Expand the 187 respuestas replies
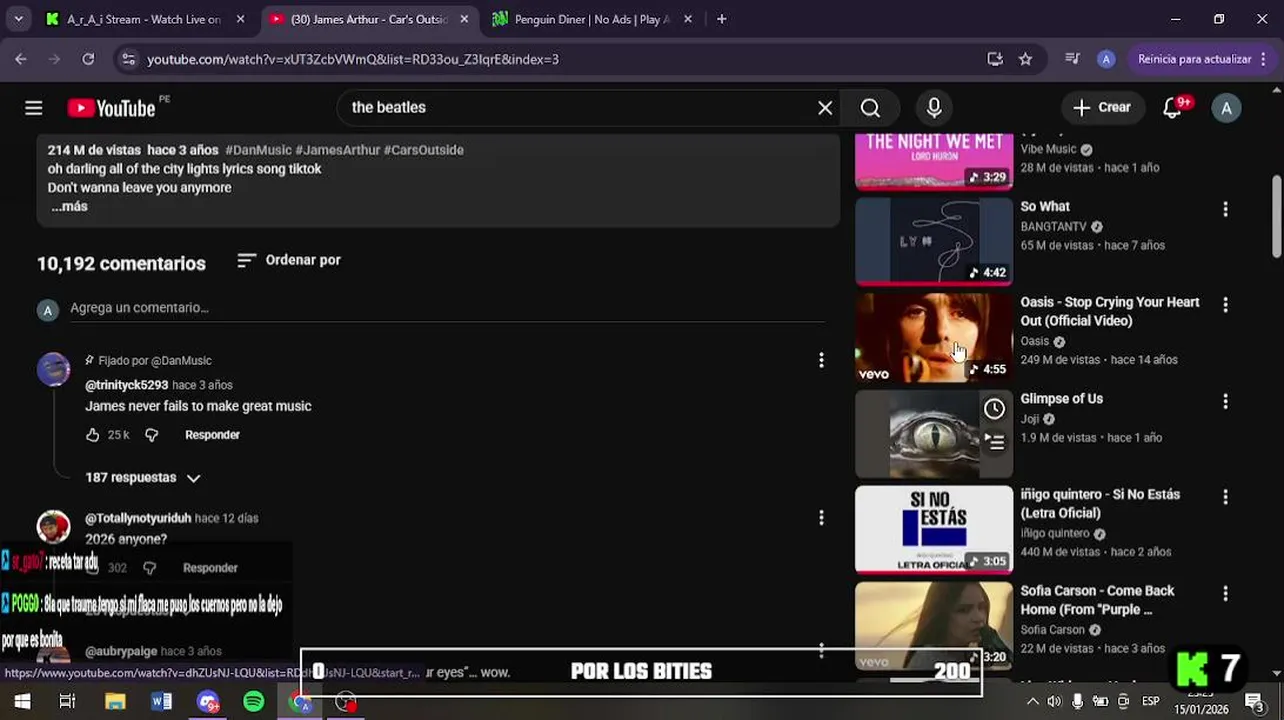Screen dimensions: 1284x720 pyautogui.click(x=143, y=478)
